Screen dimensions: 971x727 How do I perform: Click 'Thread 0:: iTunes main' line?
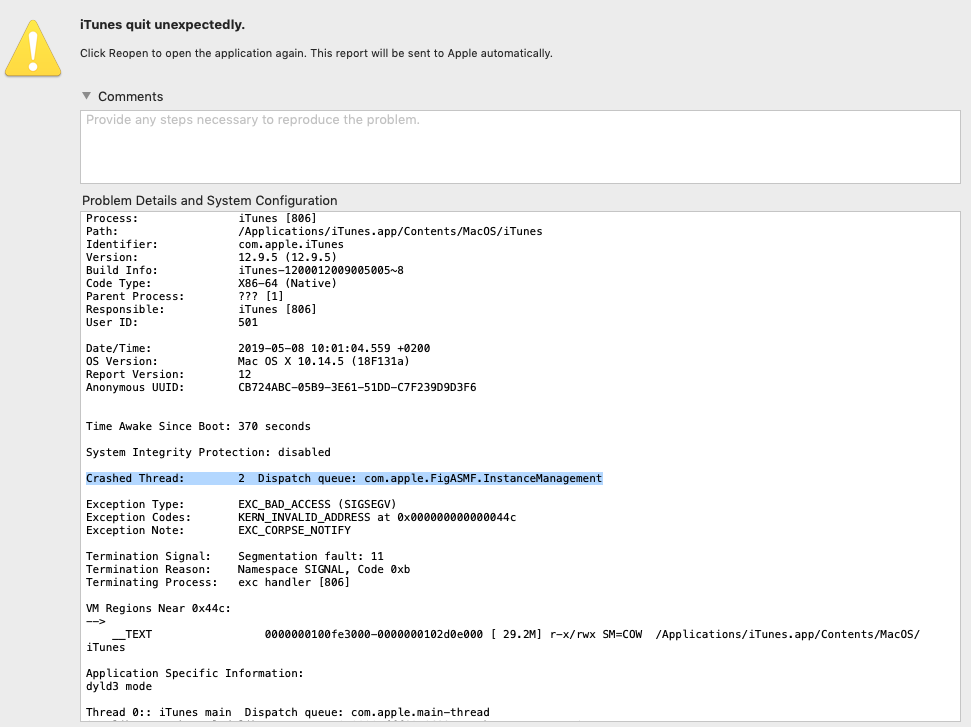[x=287, y=712]
